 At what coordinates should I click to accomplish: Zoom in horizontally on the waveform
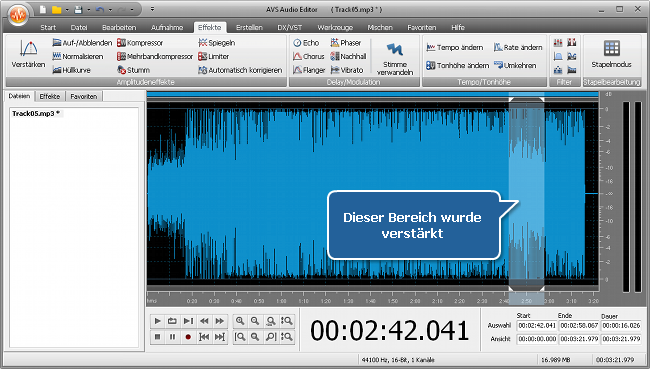point(240,321)
